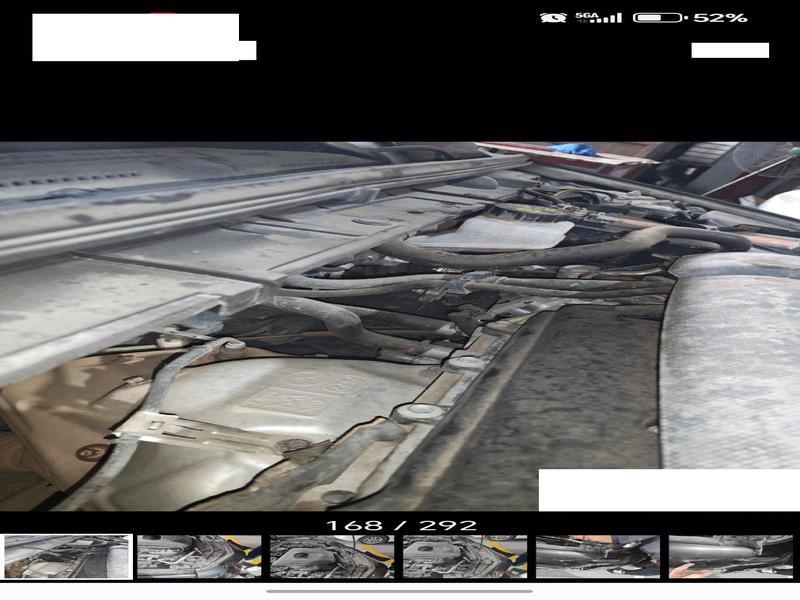Tap the white overlay box on photo corner
Viewport: 800px width, 600px height.
pyautogui.click(x=668, y=490)
